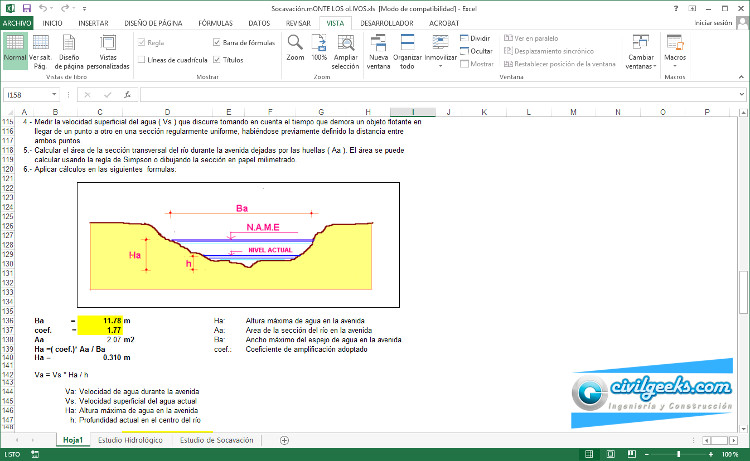Click the Save icon in quick access toolbar
Image resolution: width=750 pixels, height=461 pixels.
25,7
